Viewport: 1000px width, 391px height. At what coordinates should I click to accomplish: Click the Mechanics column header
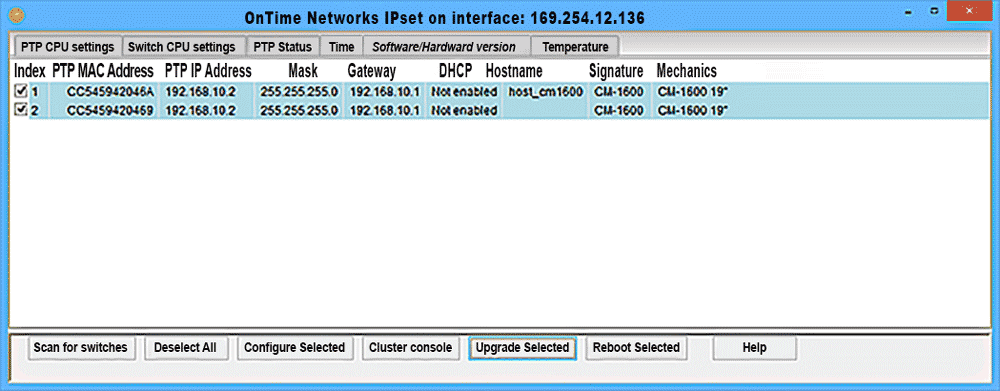[x=687, y=70]
